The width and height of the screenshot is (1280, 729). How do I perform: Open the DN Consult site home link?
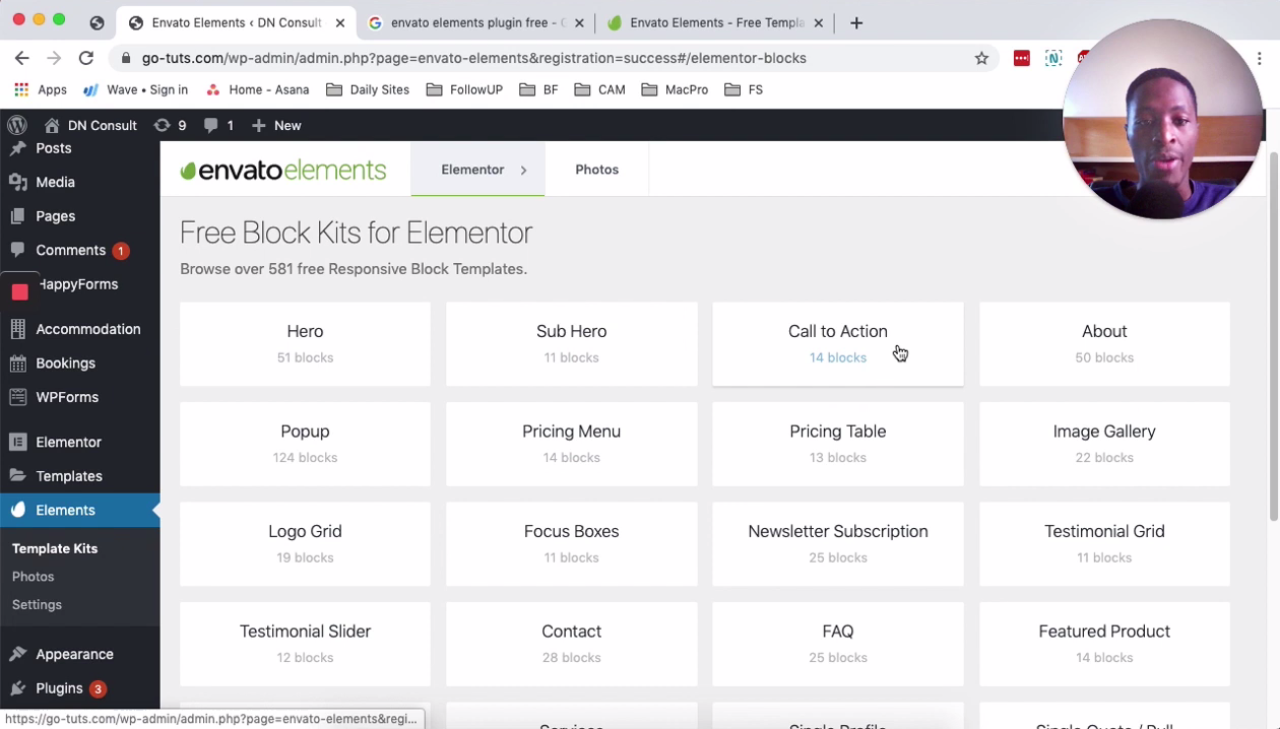coord(90,125)
